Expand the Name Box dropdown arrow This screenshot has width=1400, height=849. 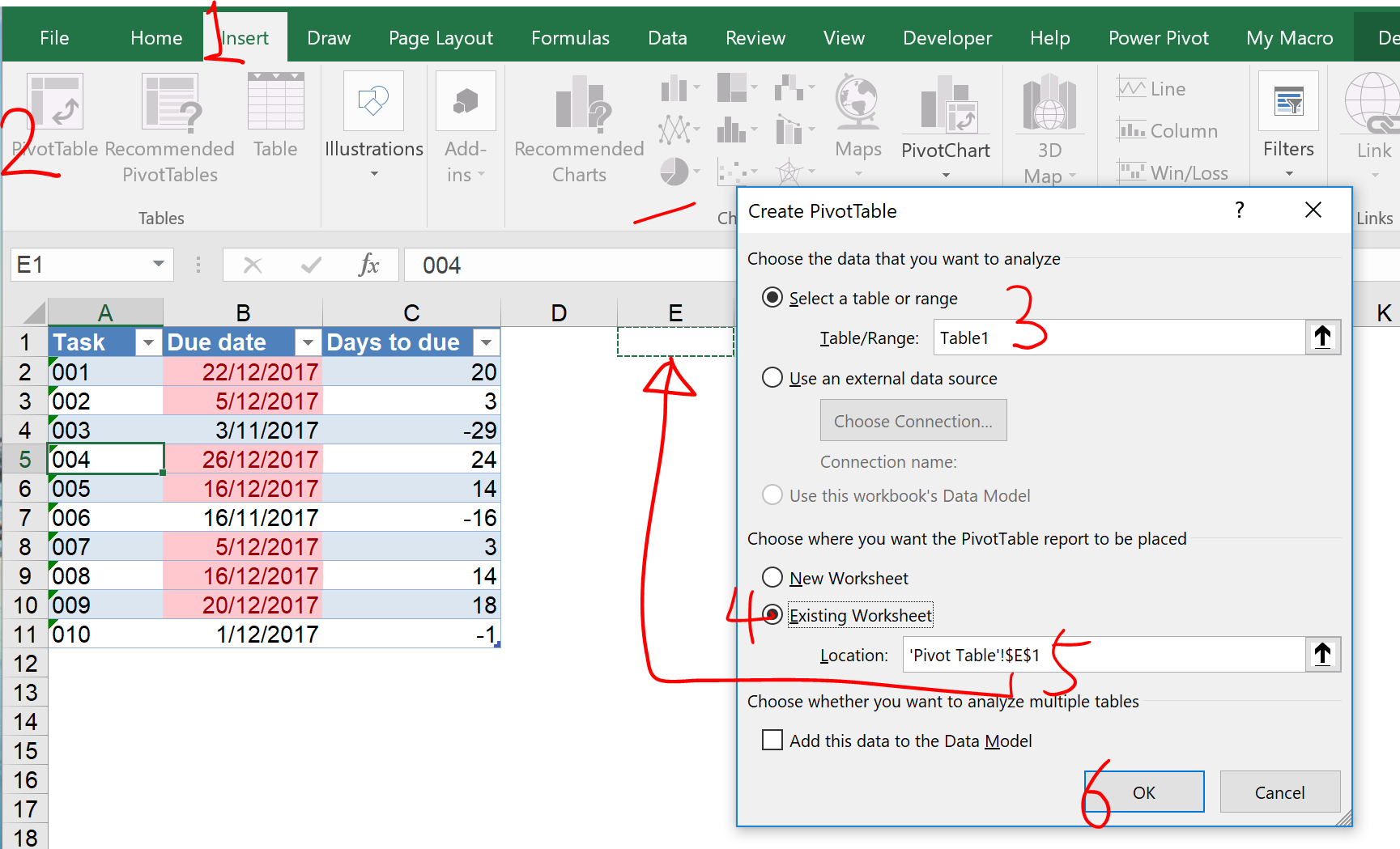click(x=159, y=264)
